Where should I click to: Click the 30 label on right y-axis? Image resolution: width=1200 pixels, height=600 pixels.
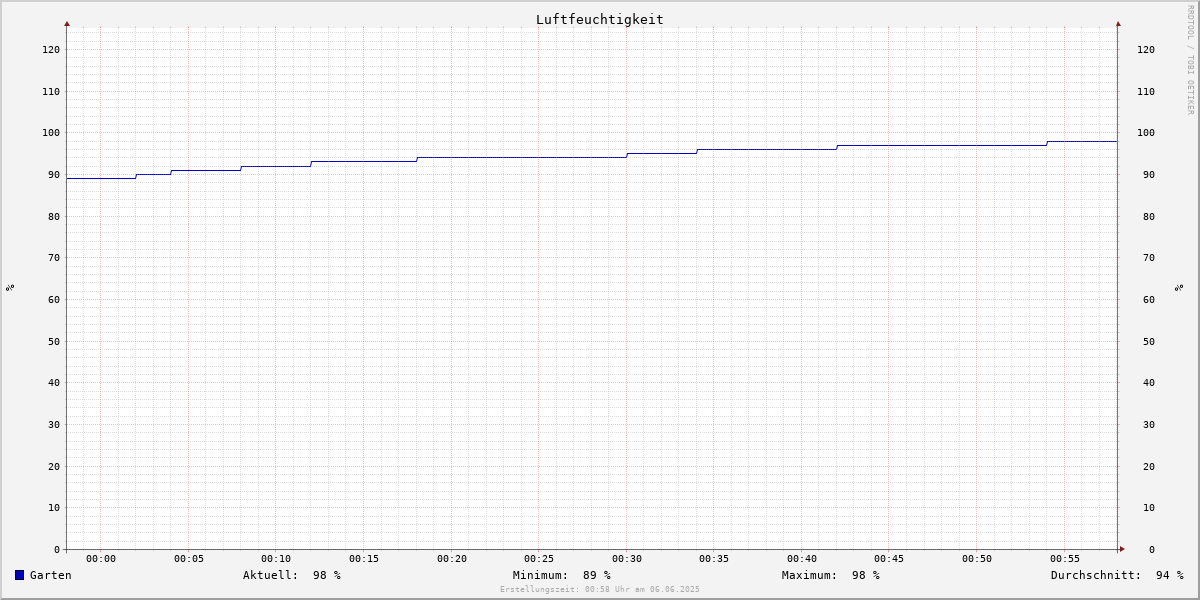(x=1149, y=425)
